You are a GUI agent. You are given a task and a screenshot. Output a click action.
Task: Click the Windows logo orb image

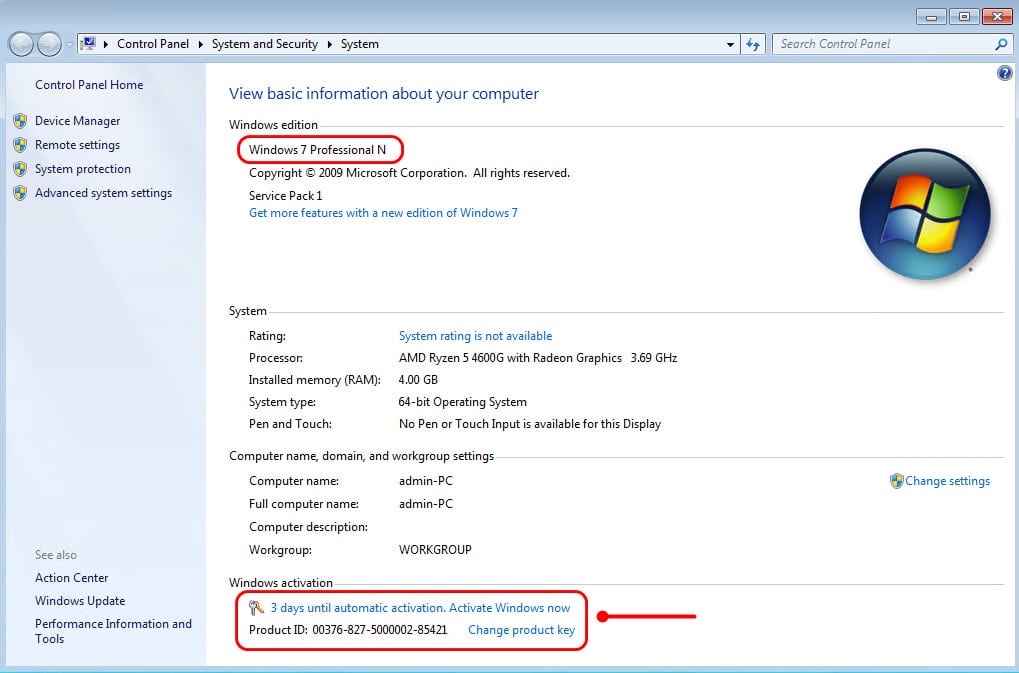coord(924,214)
